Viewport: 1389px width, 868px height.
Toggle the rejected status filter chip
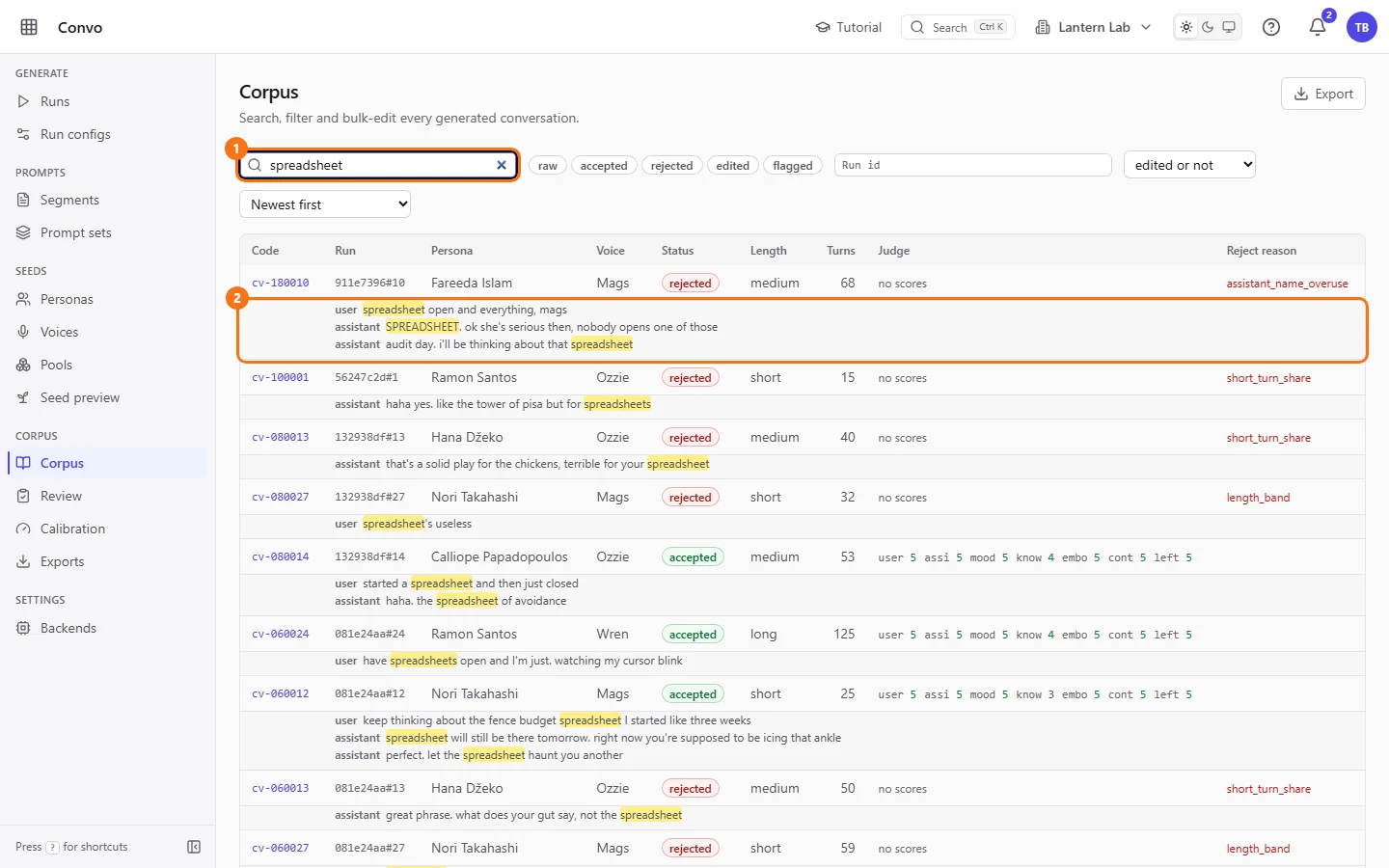(671, 166)
